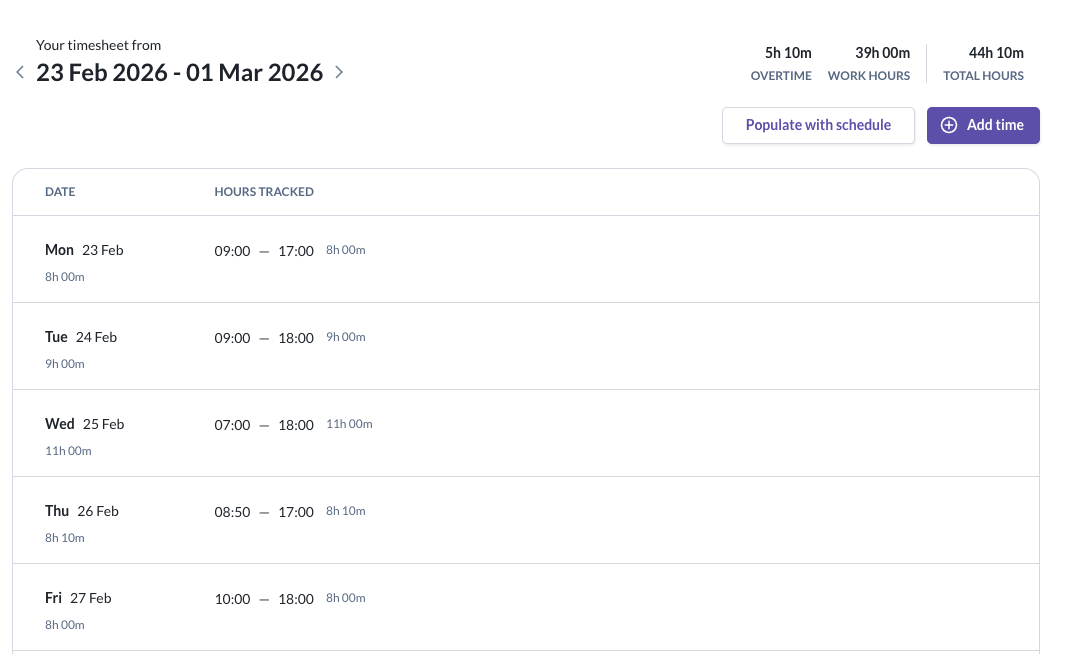Viewport: 1067px width, 654px height.
Task: Edit the 18:00 end time on Tuesday
Action: 296,338
